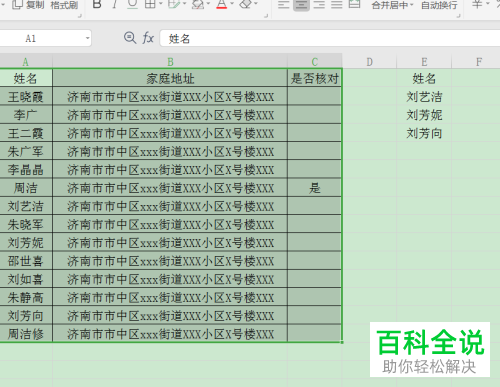Viewport: 500px width, 387px height.
Task: Toggle italic formatting
Action: (x=115, y=4)
